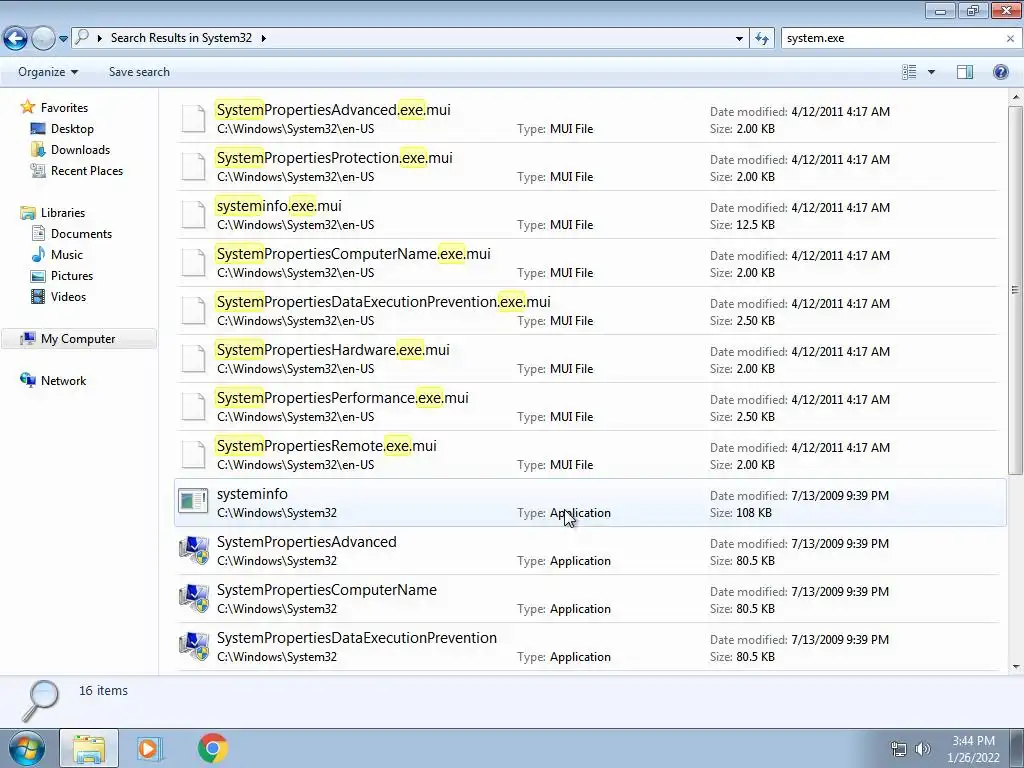1024x768 pixels.
Task: Open the Organize menu
Action: tap(48, 72)
